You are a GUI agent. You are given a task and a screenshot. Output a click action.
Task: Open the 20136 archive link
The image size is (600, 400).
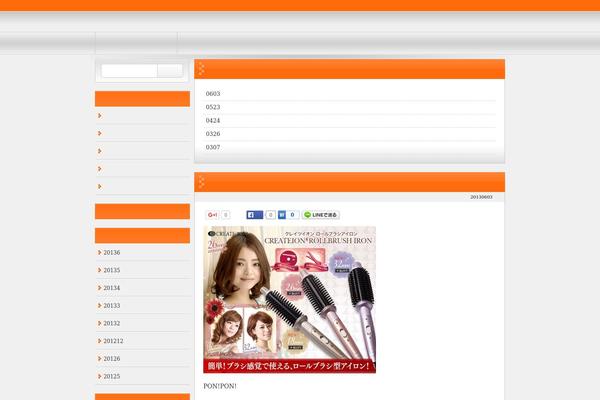point(111,253)
